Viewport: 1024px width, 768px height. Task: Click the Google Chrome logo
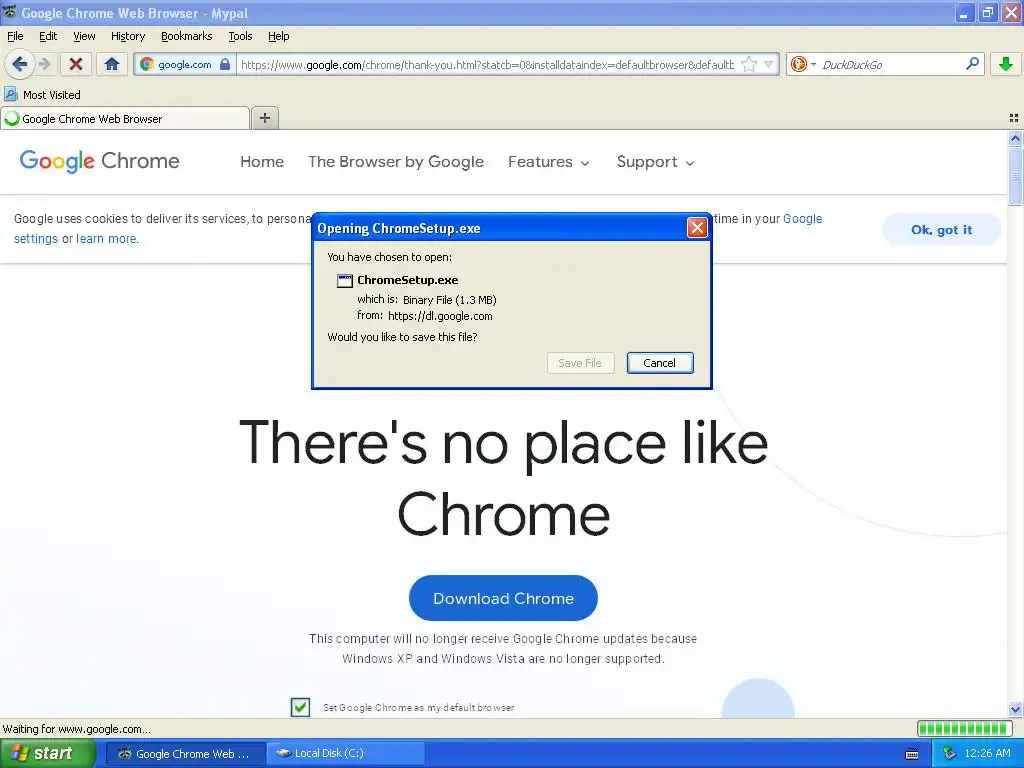(99, 161)
